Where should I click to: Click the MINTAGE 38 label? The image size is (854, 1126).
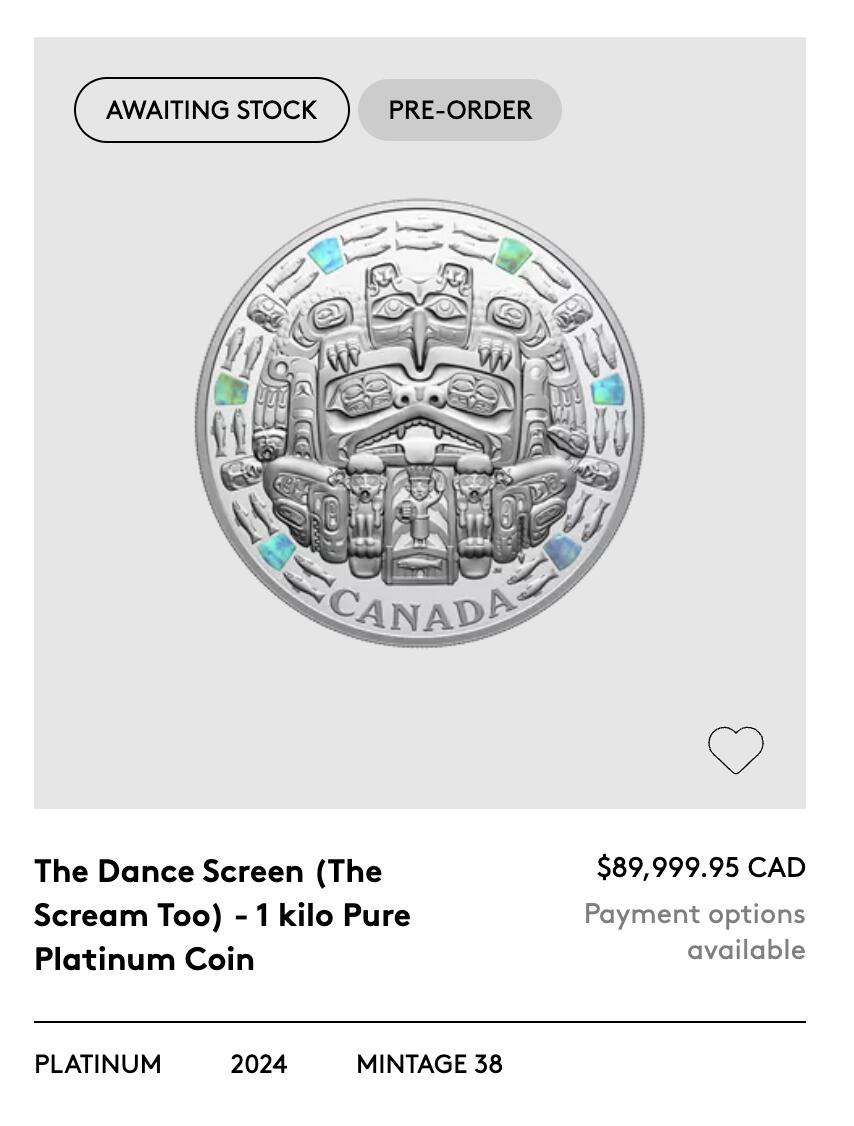tap(429, 1064)
